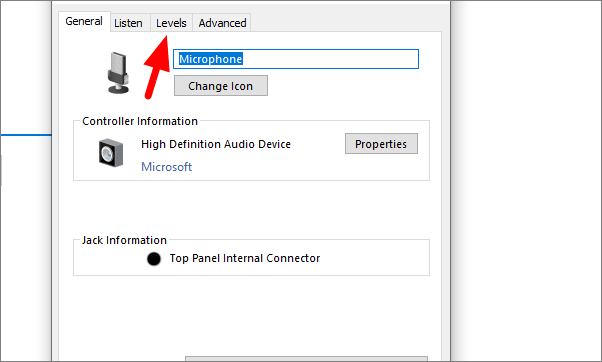The width and height of the screenshot is (602, 362).
Task: Click Top Panel Internal Connector text
Action: (245, 258)
